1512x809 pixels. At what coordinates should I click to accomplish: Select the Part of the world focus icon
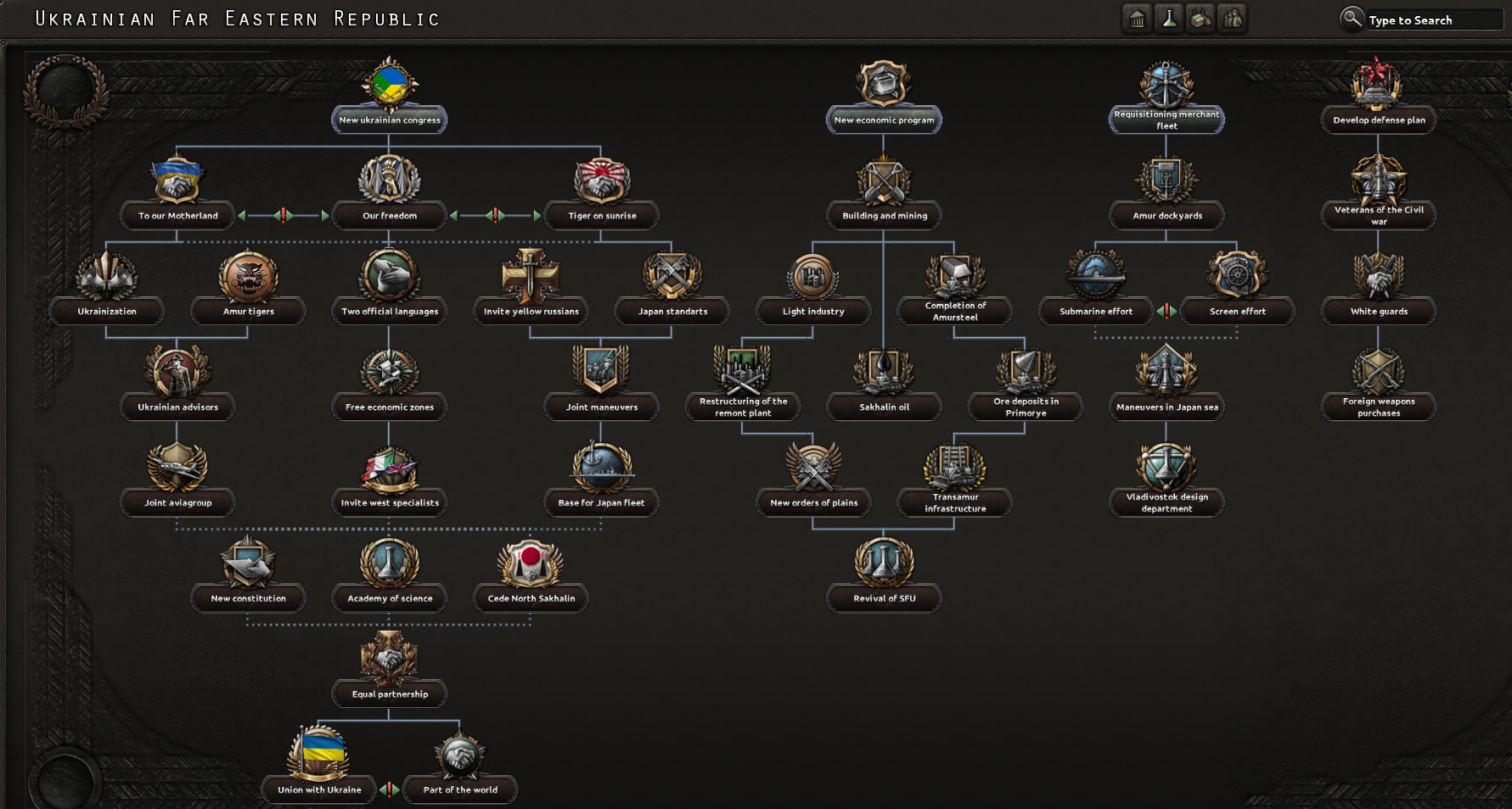pos(460,754)
